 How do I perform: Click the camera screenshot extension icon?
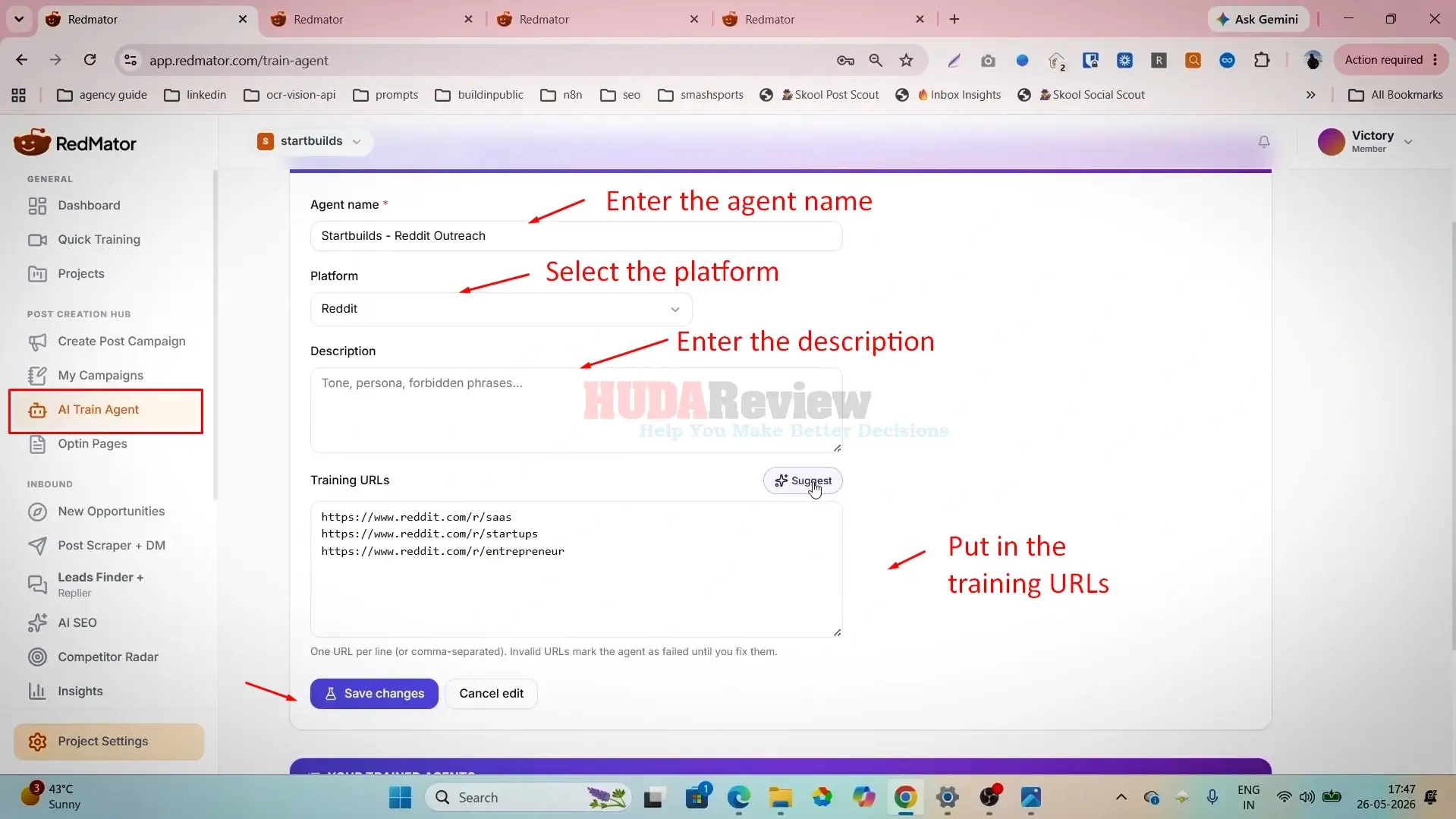coord(987,60)
